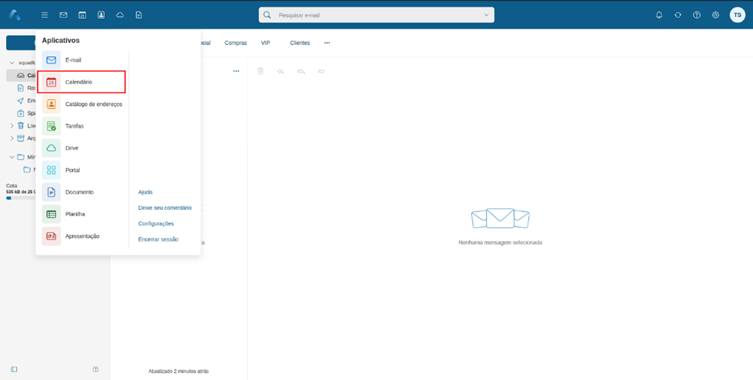The height and width of the screenshot is (380, 753).
Task: Switch to the Compras tab
Action: click(x=235, y=43)
